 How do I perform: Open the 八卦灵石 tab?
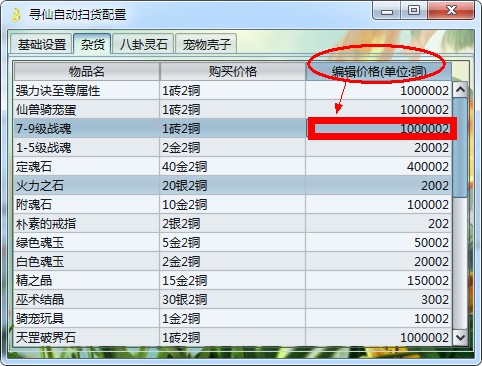143,44
